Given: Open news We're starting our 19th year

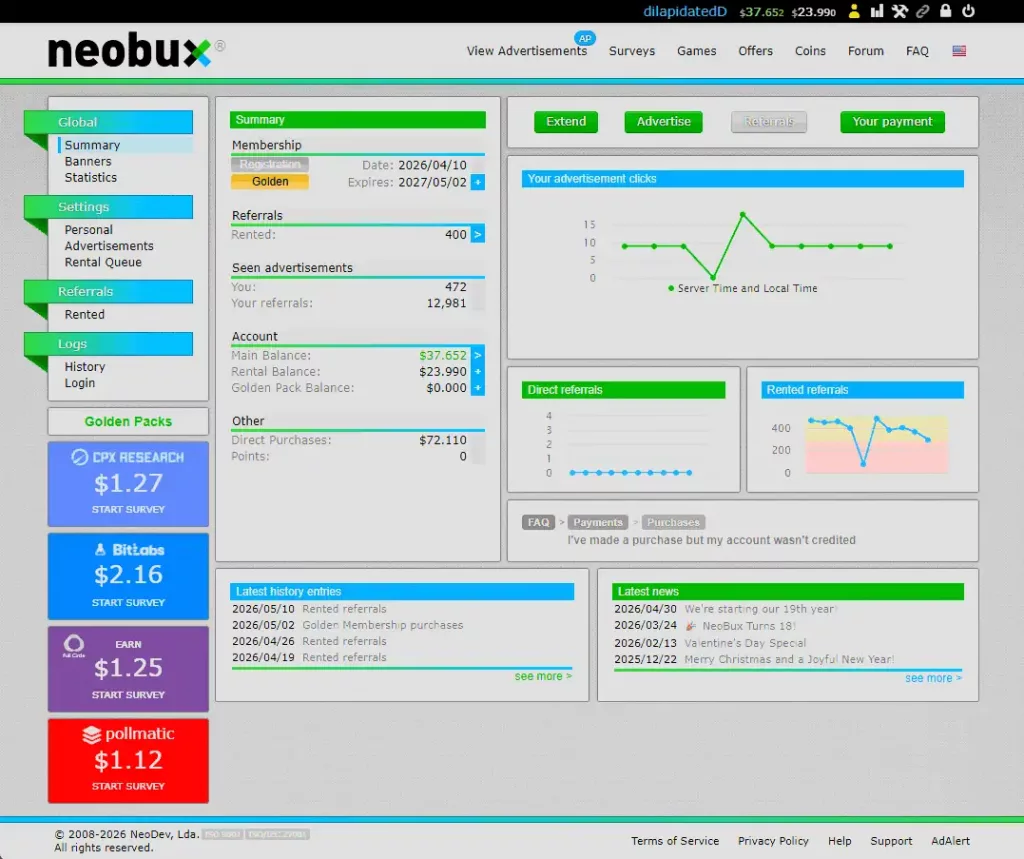Looking at the screenshot, I should coord(761,609).
